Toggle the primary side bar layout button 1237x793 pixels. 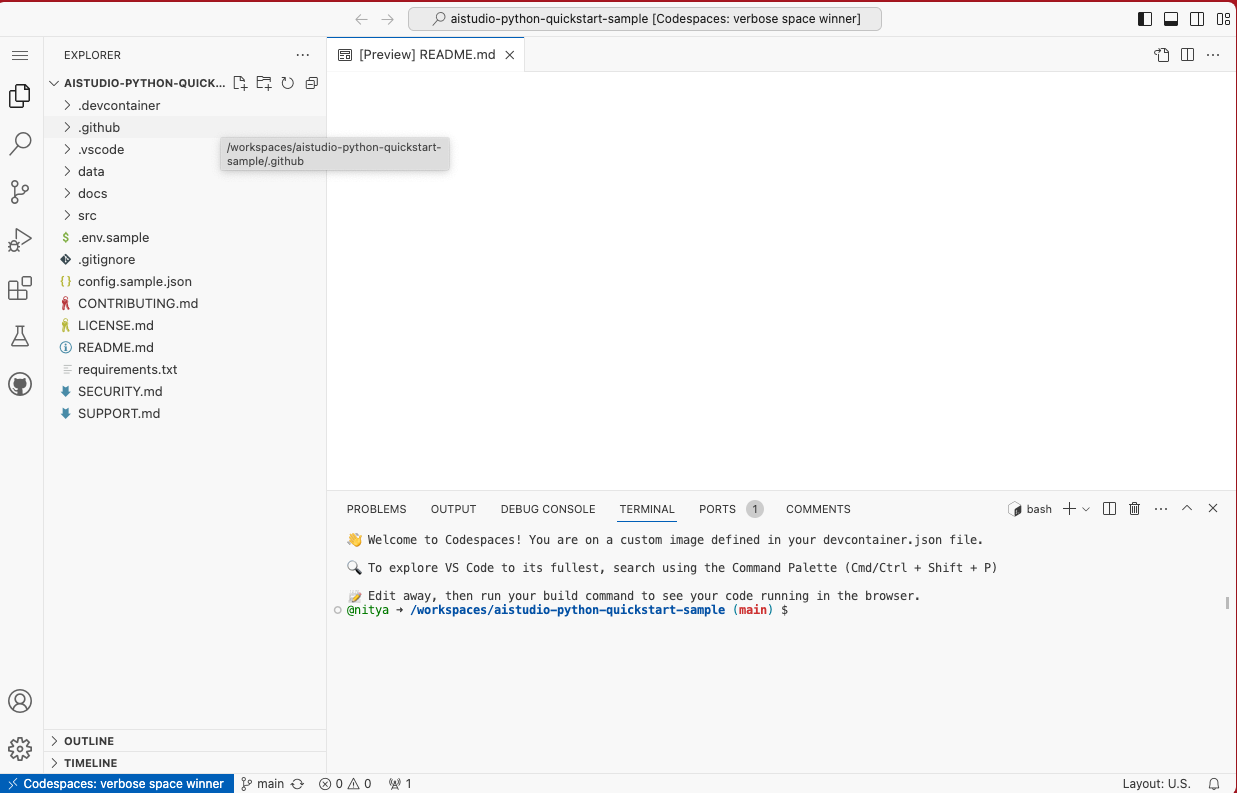click(1145, 19)
